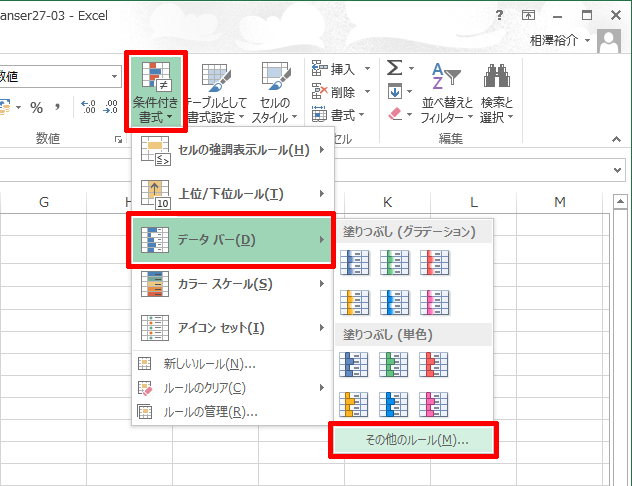
Task: Choose green solid fill data bar
Action: point(394,365)
